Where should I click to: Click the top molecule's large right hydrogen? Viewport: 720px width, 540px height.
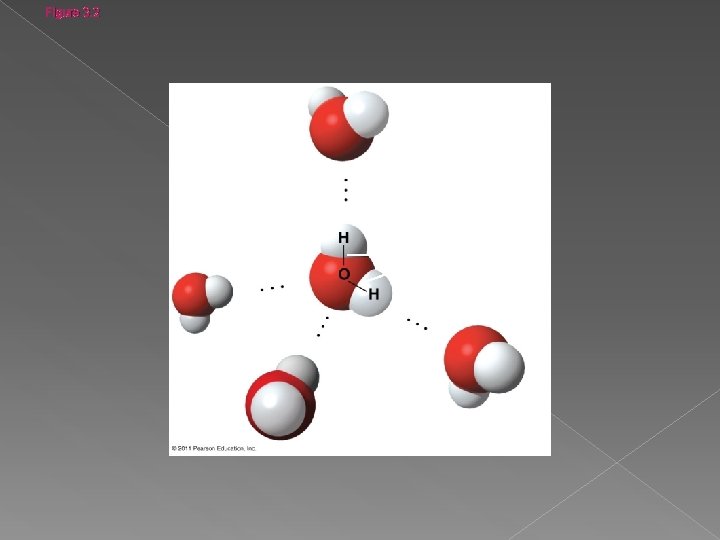point(366,114)
